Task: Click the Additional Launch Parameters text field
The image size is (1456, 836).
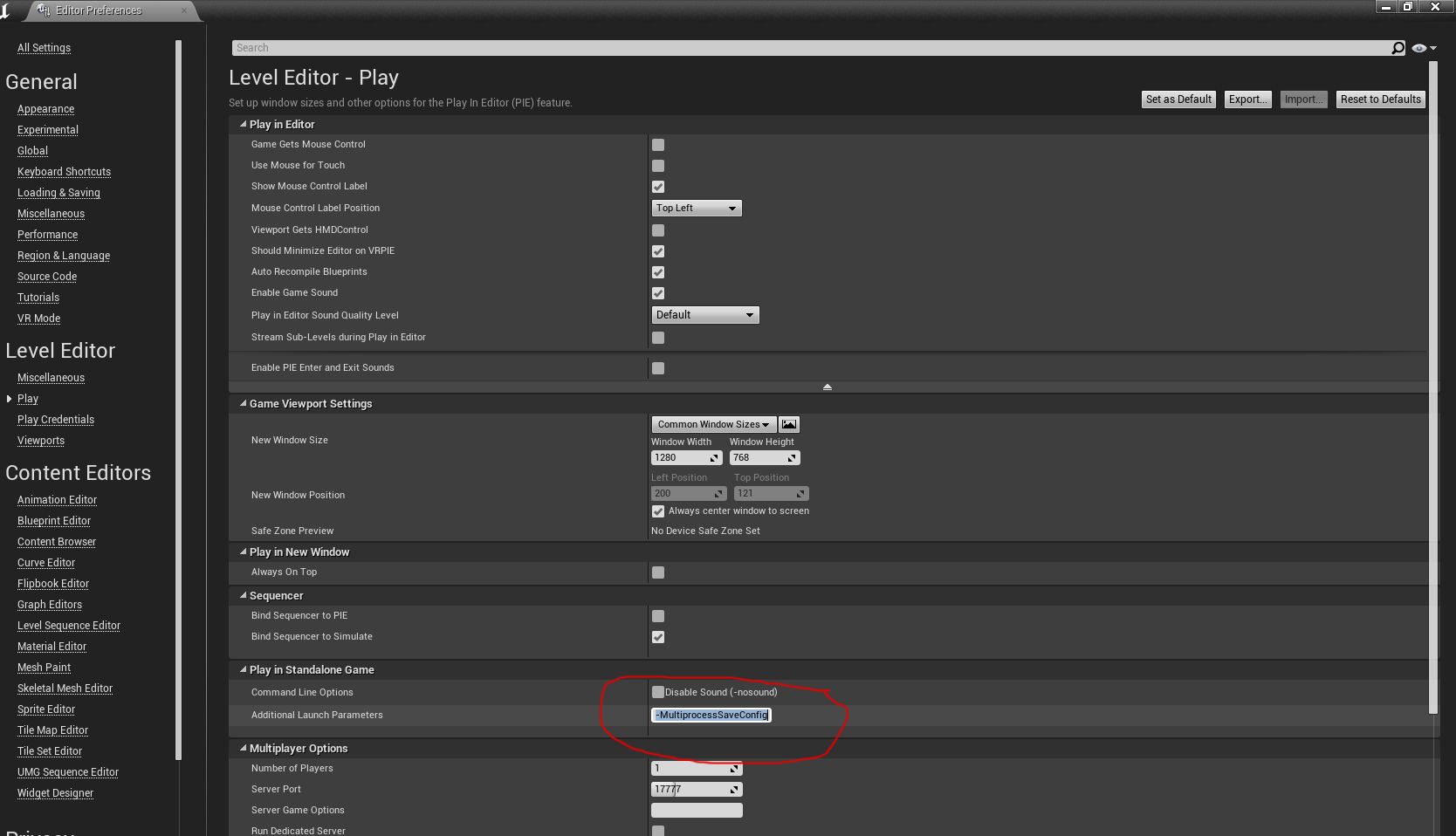Action: (x=711, y=715)
